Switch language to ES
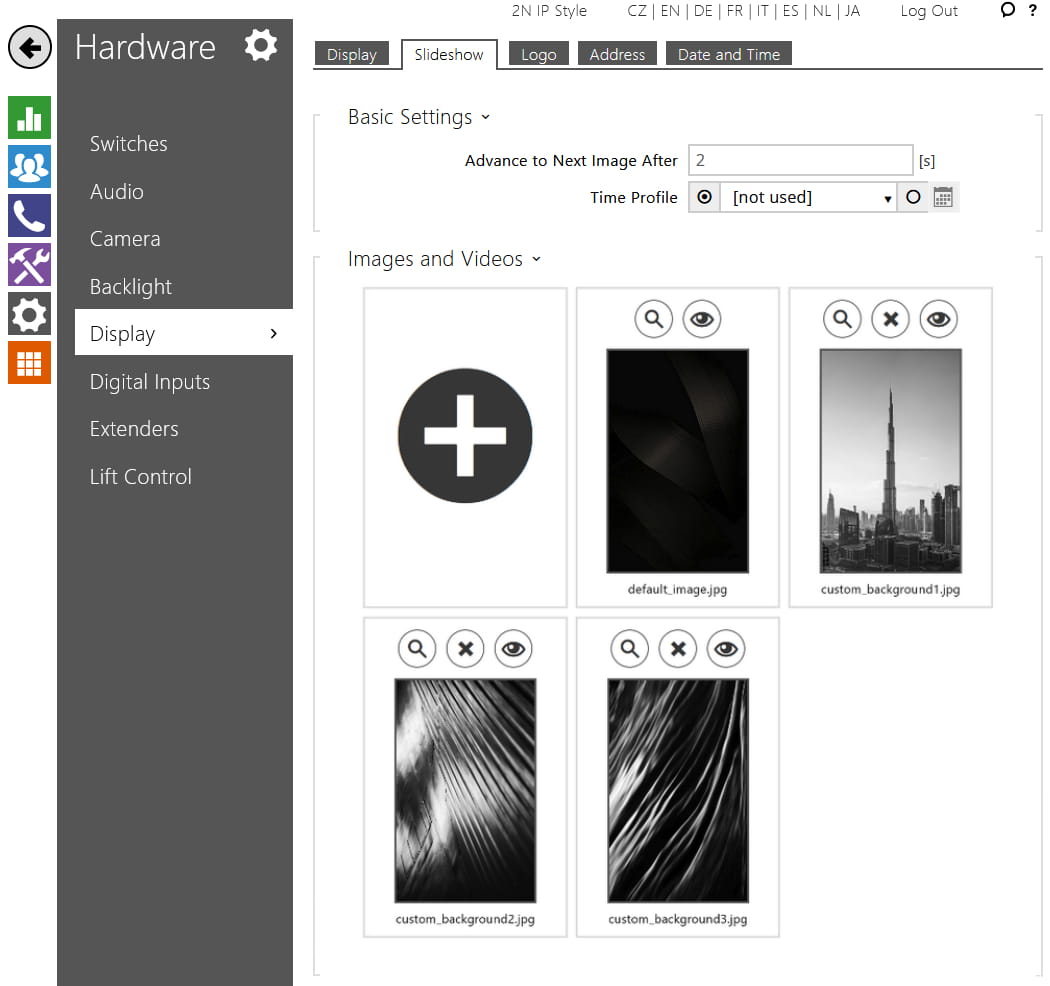 [790, 11]
